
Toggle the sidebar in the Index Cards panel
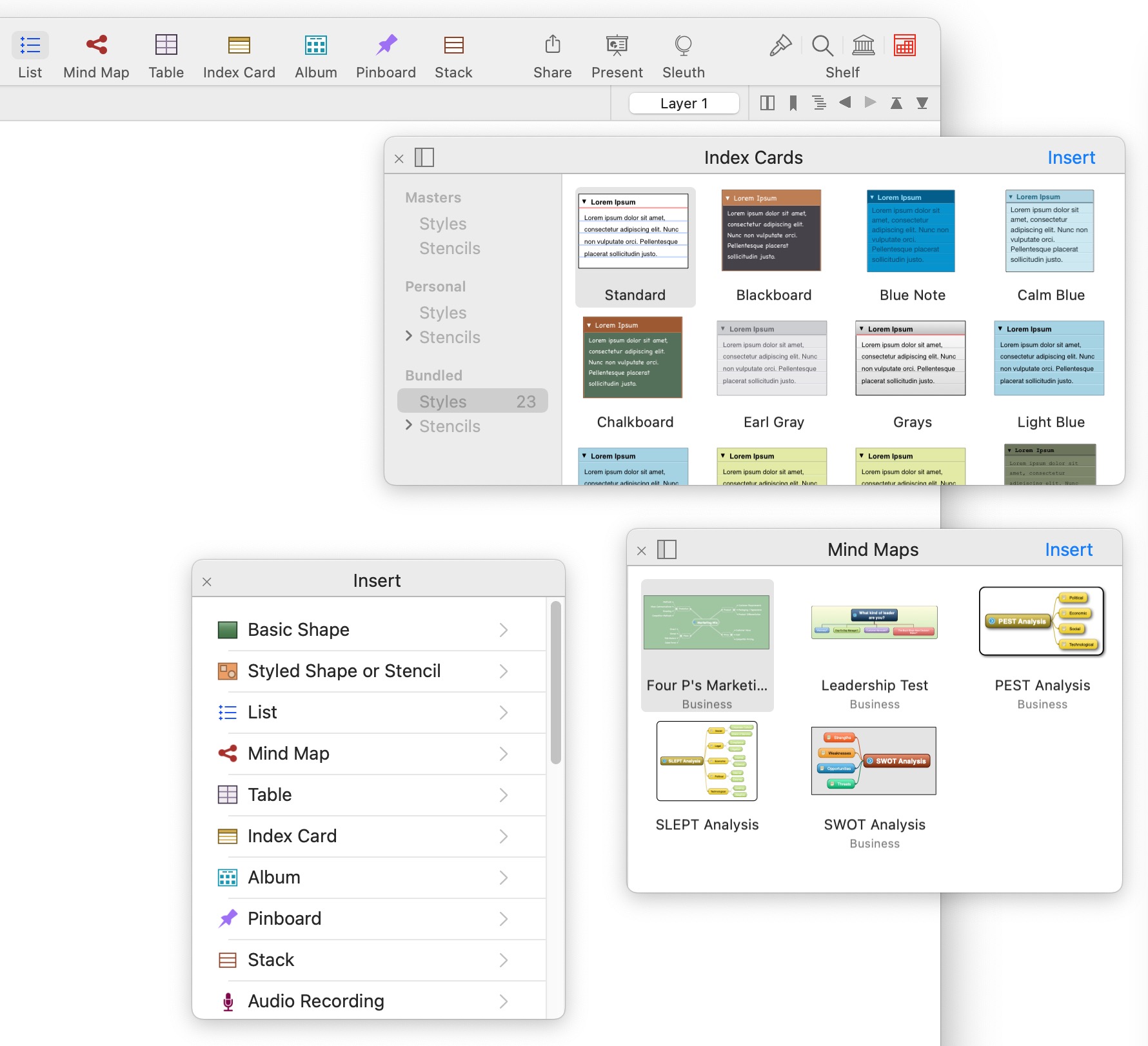(x=424, y=157)
